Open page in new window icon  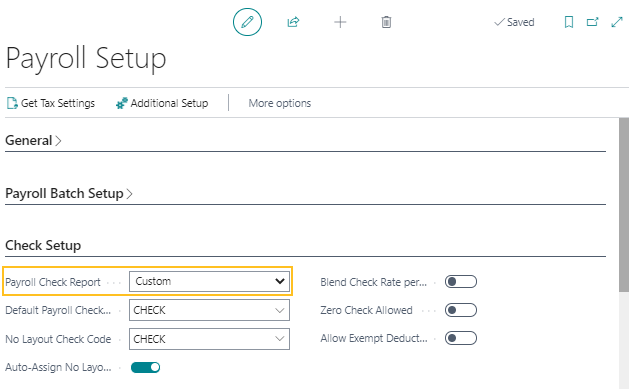point(593,22)
